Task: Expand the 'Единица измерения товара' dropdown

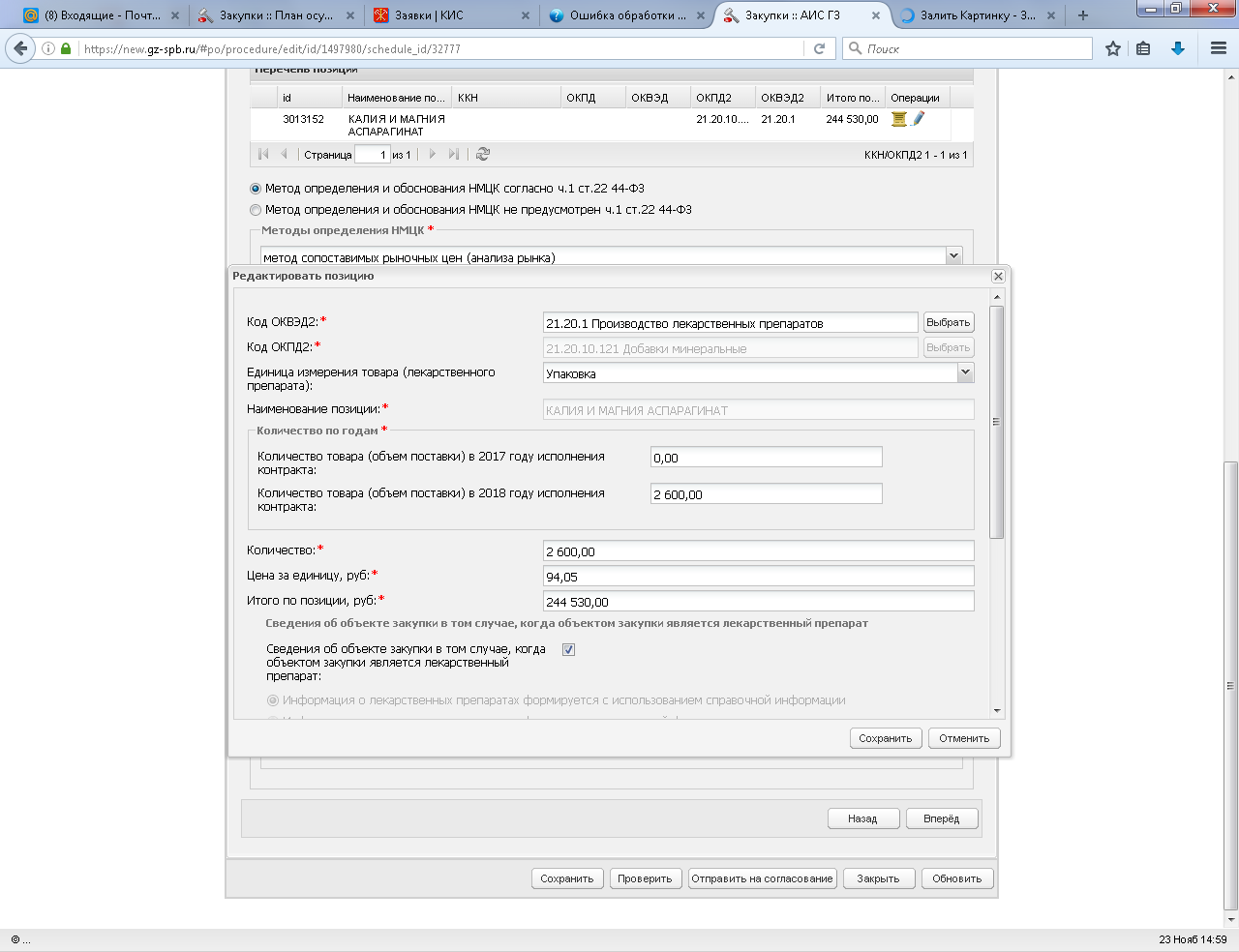Action: pos(965,372)
